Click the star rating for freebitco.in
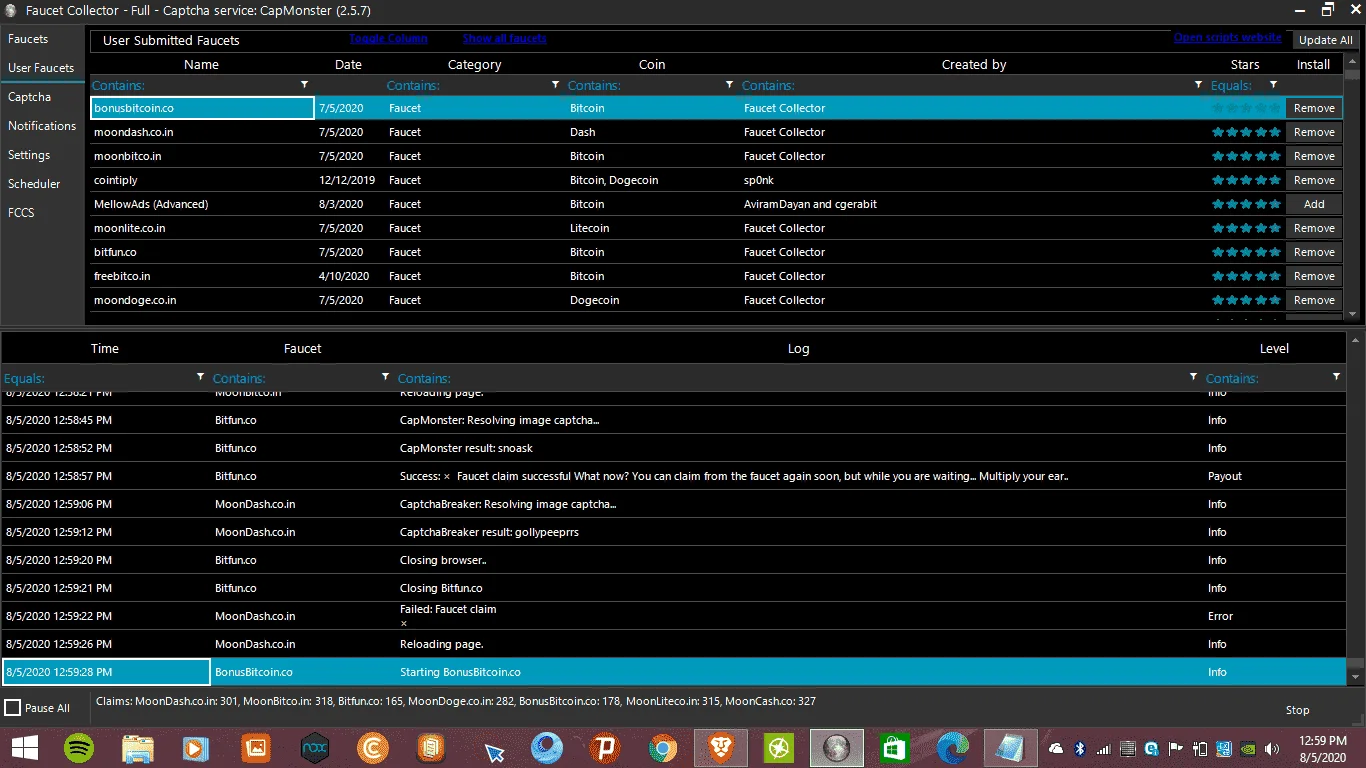The image size is (1366, 768). 1246,276
